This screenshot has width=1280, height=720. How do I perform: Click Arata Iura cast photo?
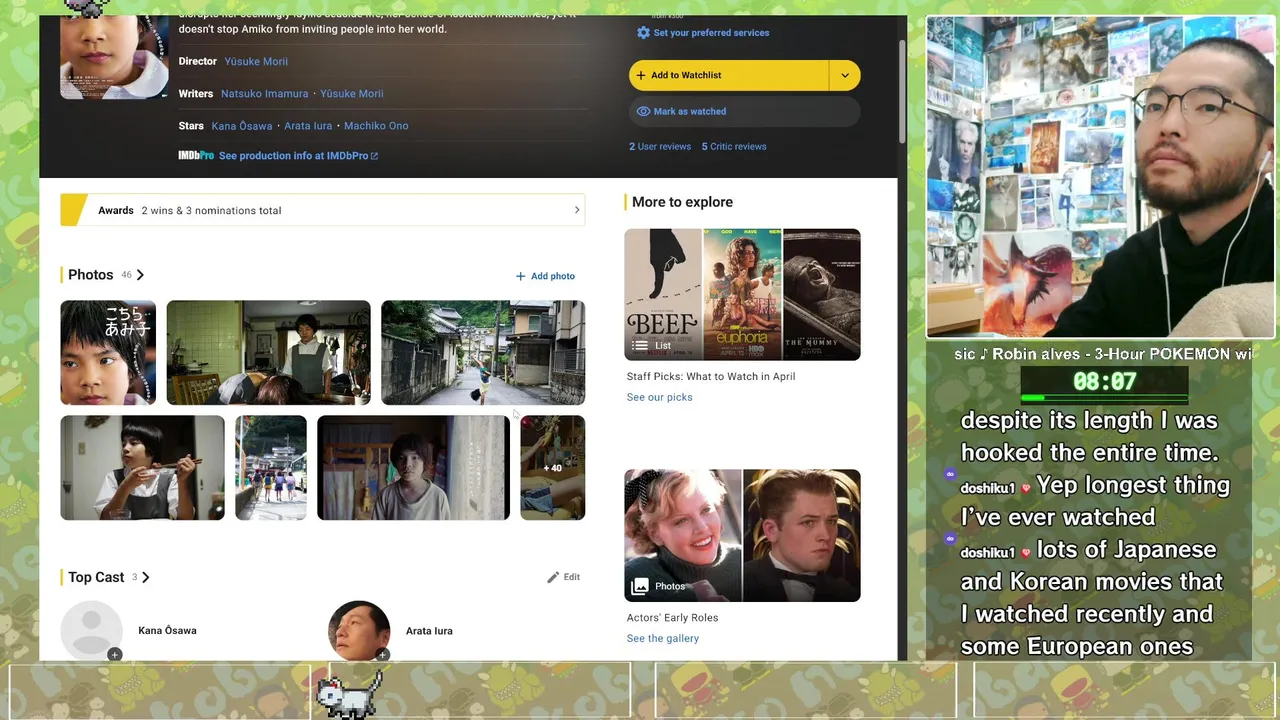click(x=359, y=630)
